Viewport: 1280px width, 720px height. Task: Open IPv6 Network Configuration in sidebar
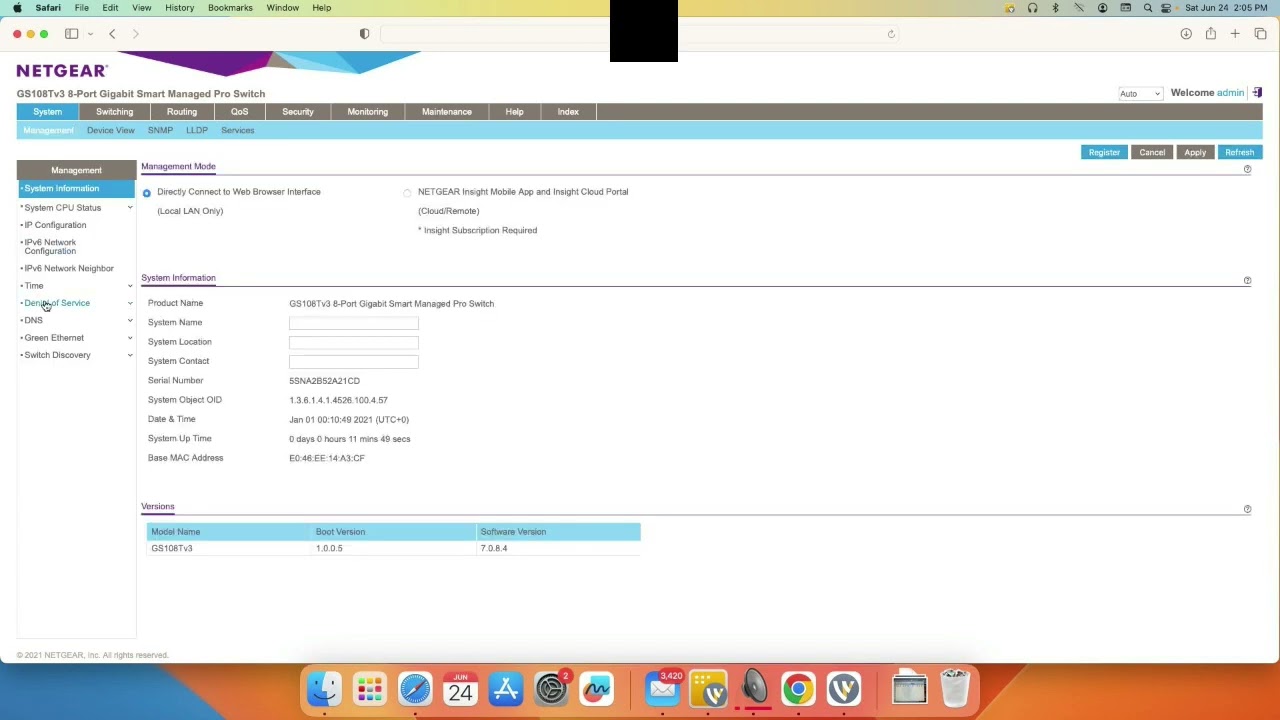point(50,247)
